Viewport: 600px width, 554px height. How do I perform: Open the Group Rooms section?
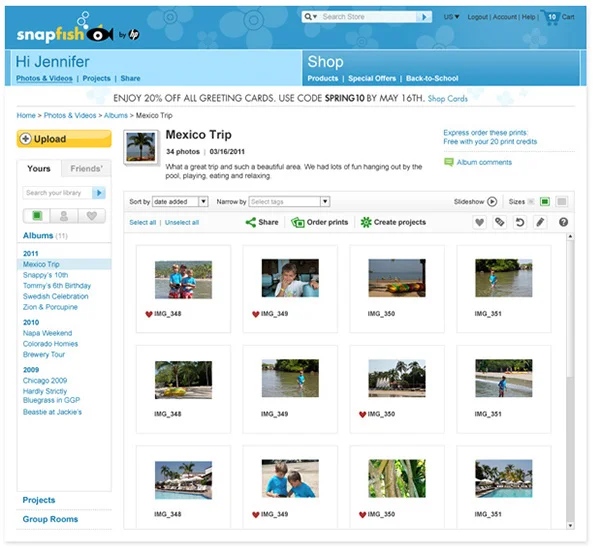pos(50,520)
